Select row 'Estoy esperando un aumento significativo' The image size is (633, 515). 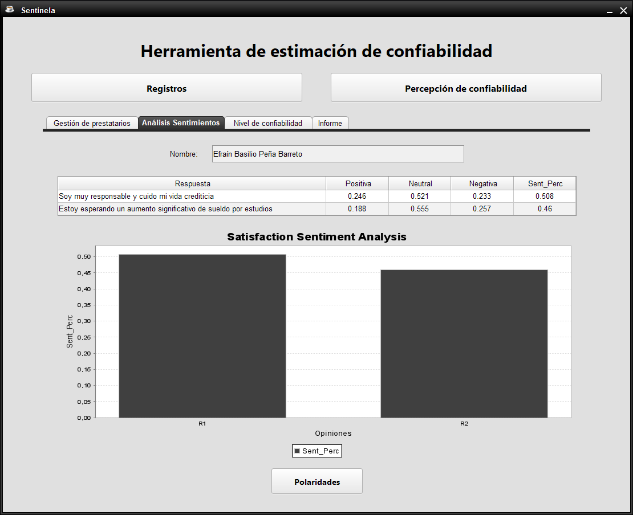192,209
